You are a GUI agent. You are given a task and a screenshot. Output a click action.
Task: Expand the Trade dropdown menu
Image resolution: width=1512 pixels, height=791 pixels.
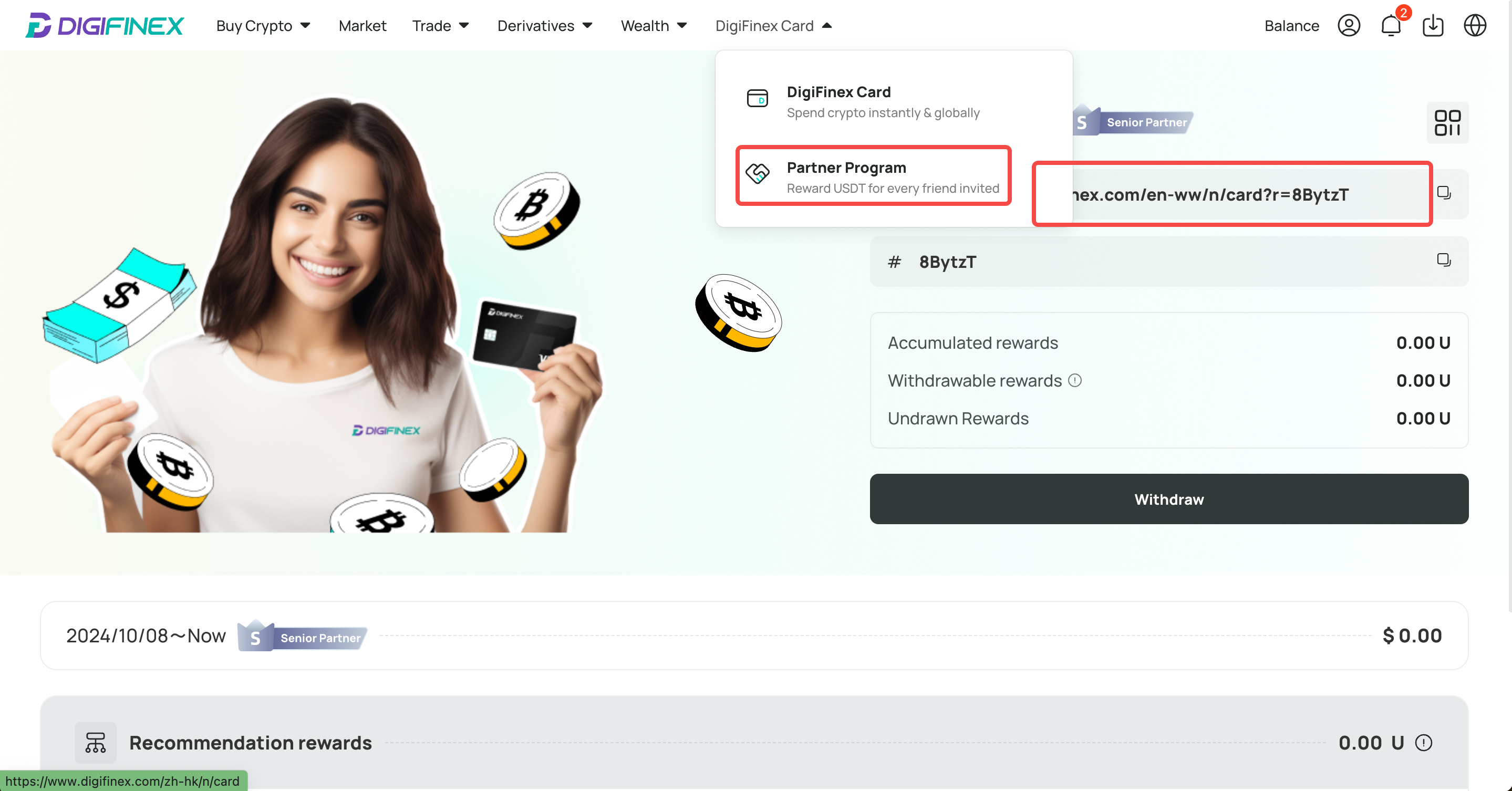[440, 26]
